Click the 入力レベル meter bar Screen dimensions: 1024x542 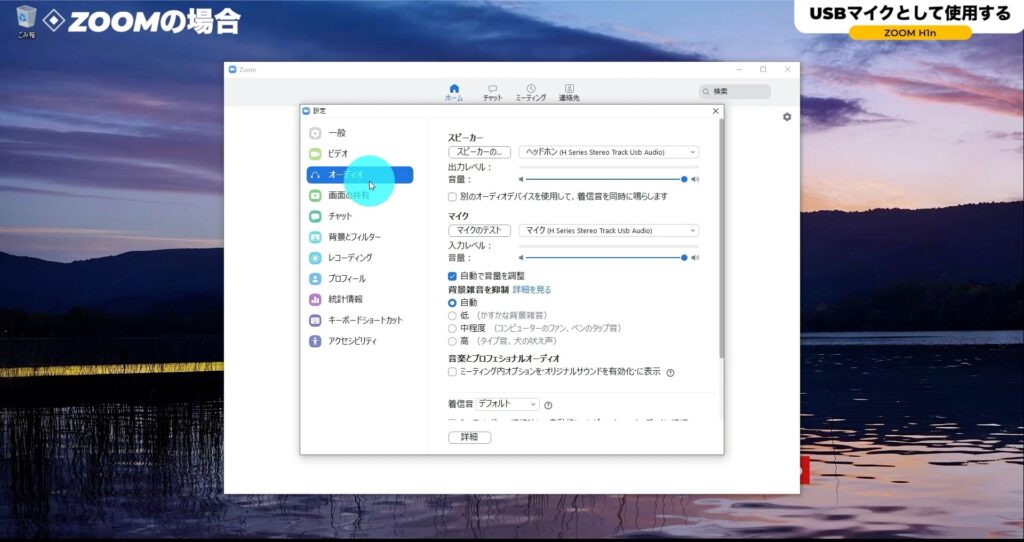pos(609,246)
